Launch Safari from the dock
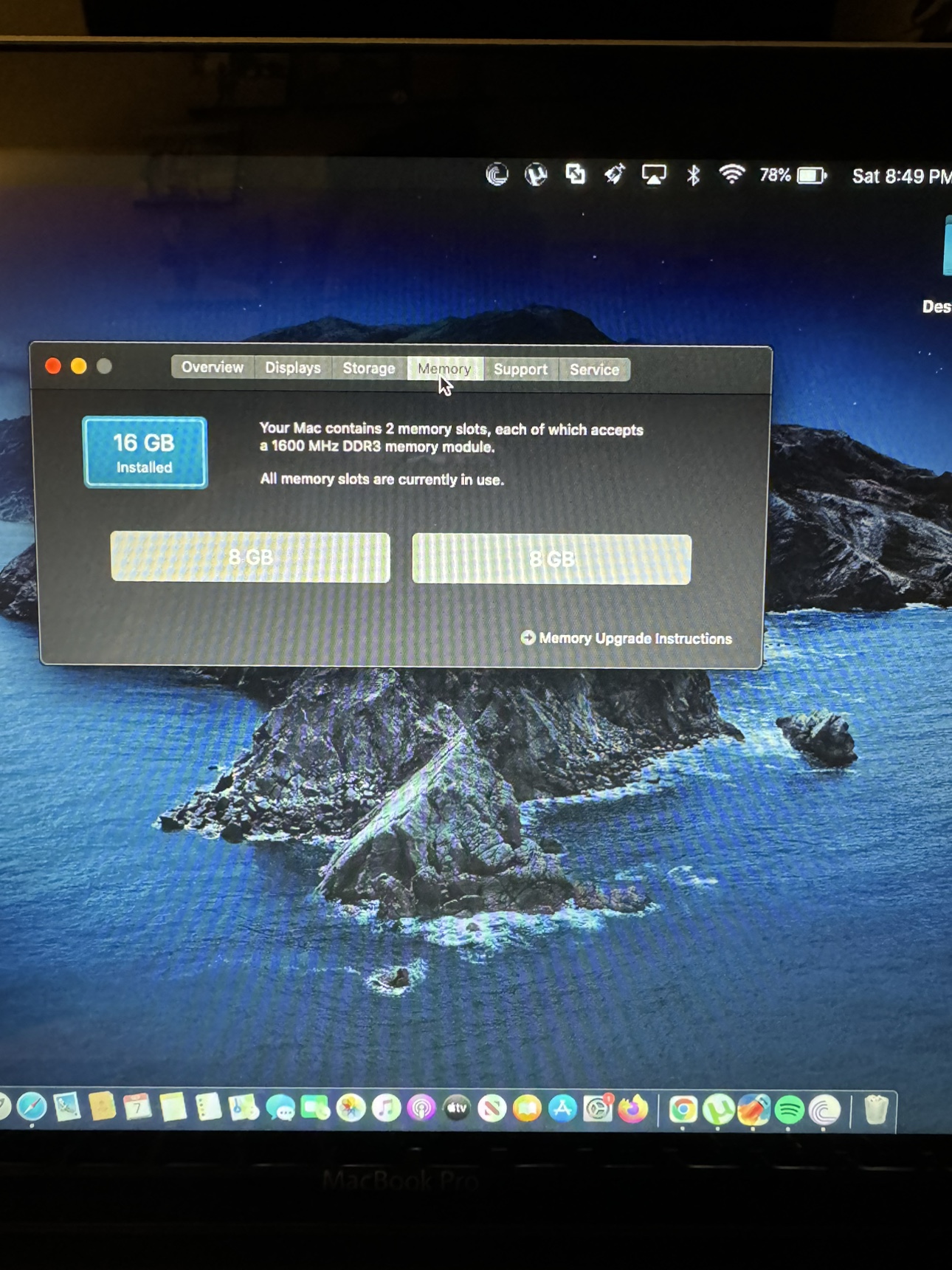Viewport: 952px width, 1270px height. [31, 1107]
